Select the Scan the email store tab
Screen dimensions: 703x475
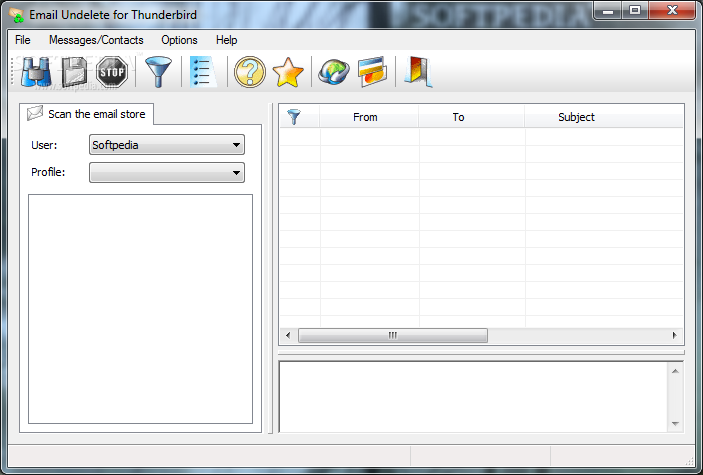(x=86, y=114)
